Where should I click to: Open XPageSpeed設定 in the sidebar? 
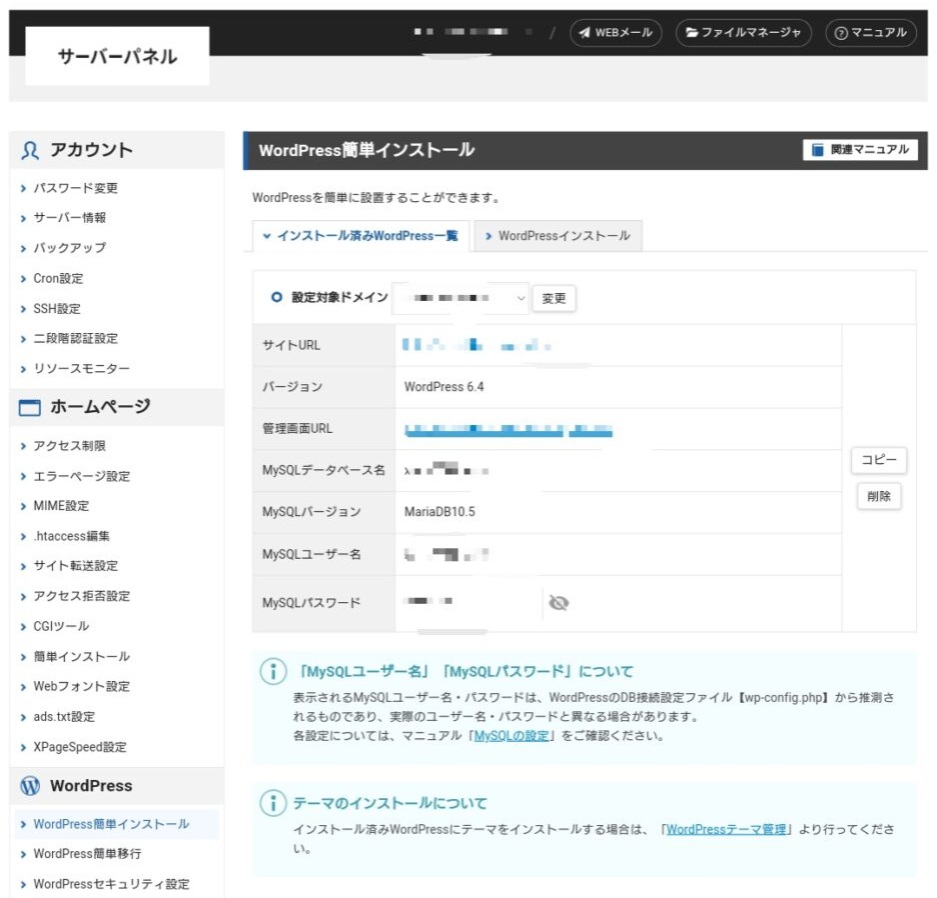[79, 747]
